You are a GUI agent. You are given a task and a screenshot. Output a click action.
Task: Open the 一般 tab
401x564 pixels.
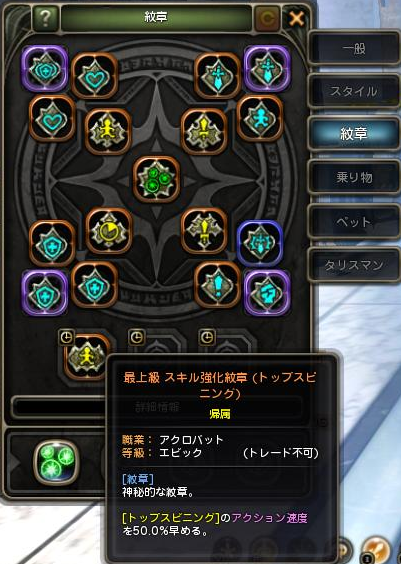pos(354,48)
